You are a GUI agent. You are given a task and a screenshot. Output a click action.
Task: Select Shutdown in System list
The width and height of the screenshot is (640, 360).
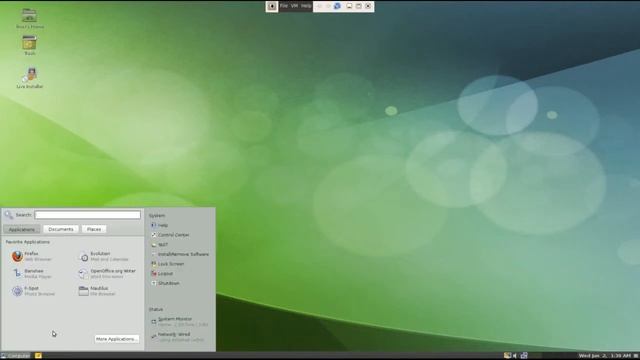(165, 283)
